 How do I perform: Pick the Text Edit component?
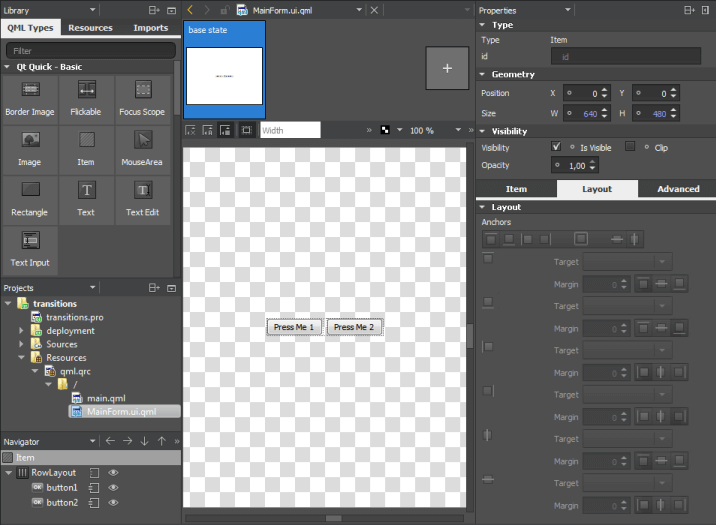coord(142,200)
